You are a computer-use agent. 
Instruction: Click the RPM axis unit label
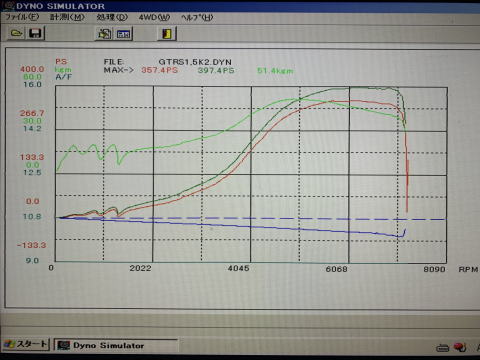point(468,269)
